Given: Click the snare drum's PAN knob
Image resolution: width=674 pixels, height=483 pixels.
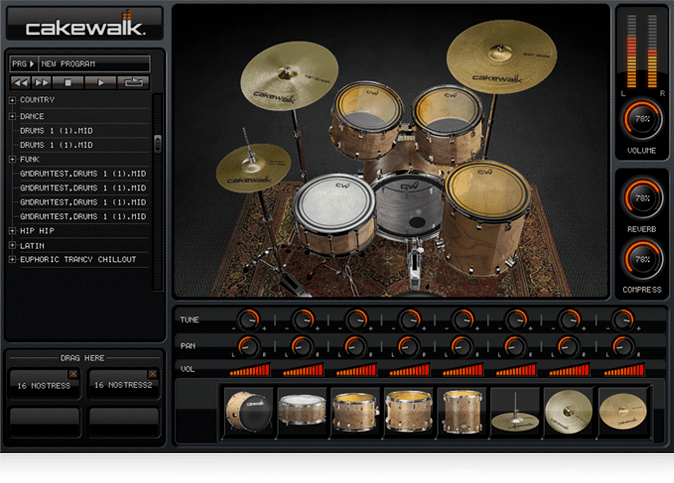Looking at the screenshot, I should (x=302, y=346).
